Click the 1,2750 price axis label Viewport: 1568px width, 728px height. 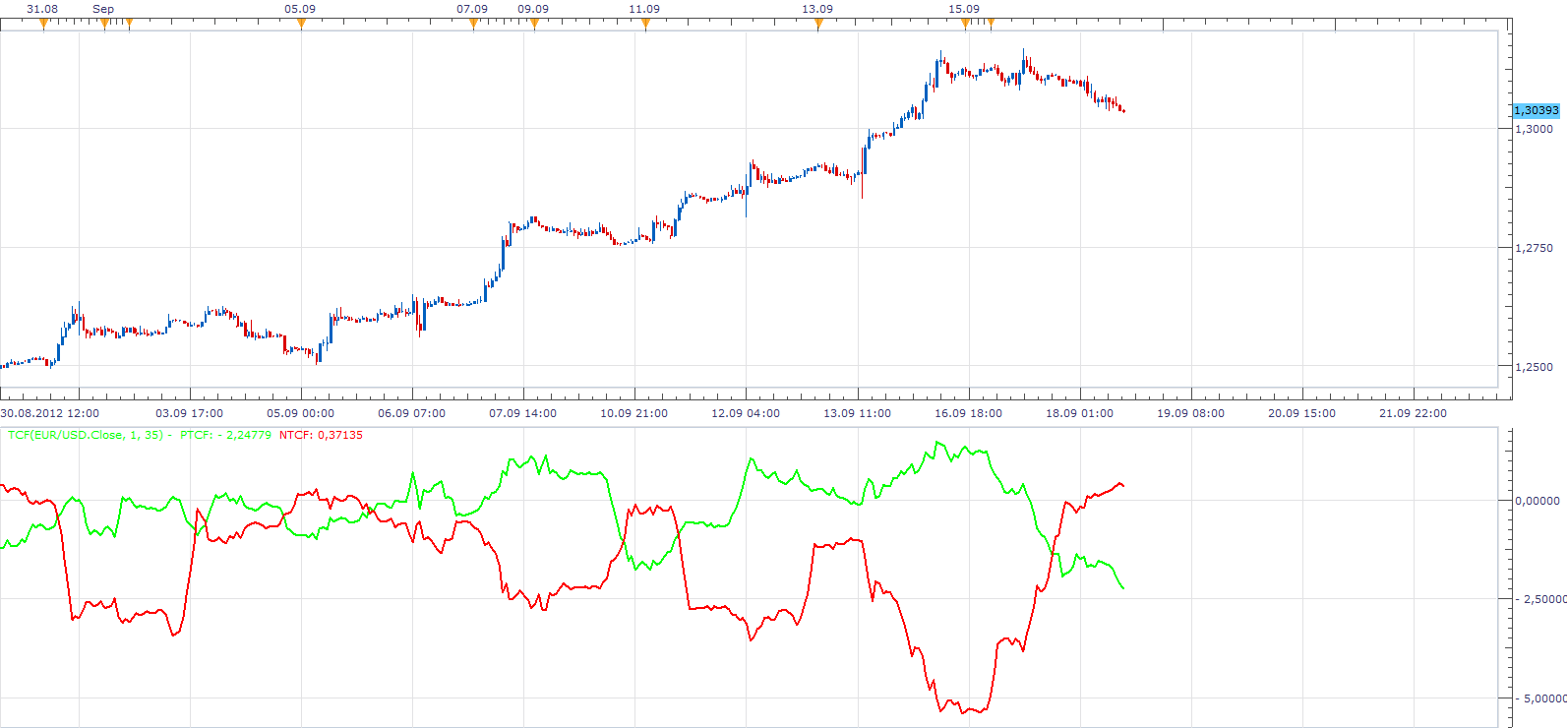(1535, 248)
